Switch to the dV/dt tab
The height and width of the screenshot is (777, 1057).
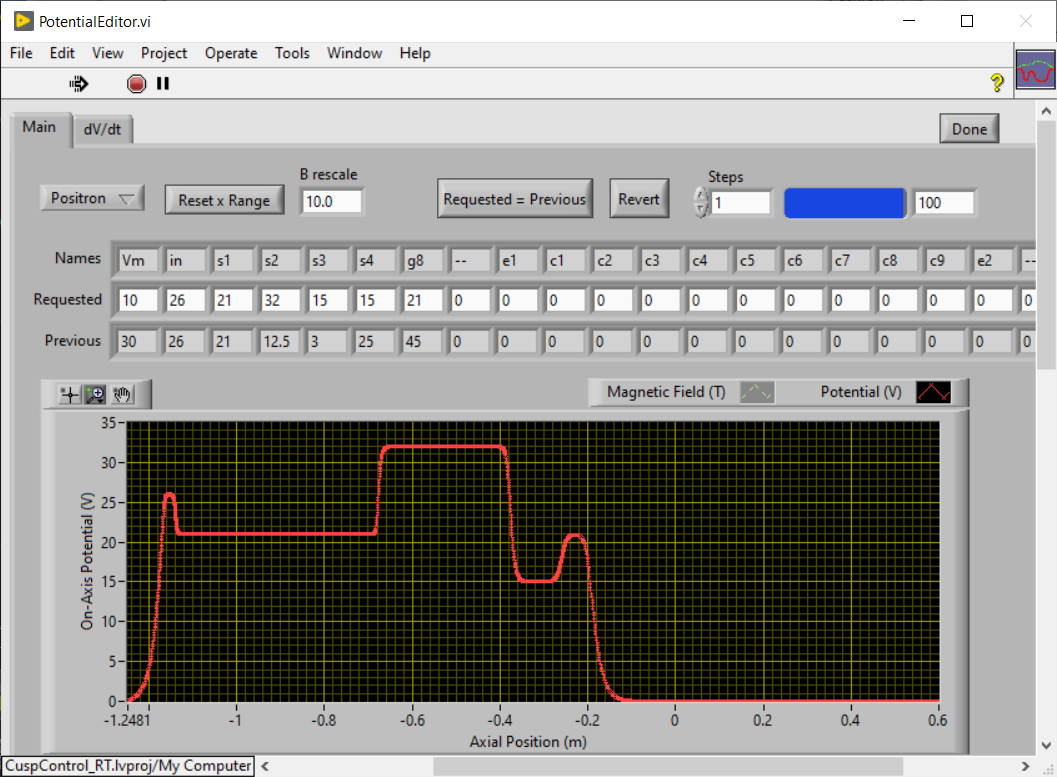click(102, 129)
